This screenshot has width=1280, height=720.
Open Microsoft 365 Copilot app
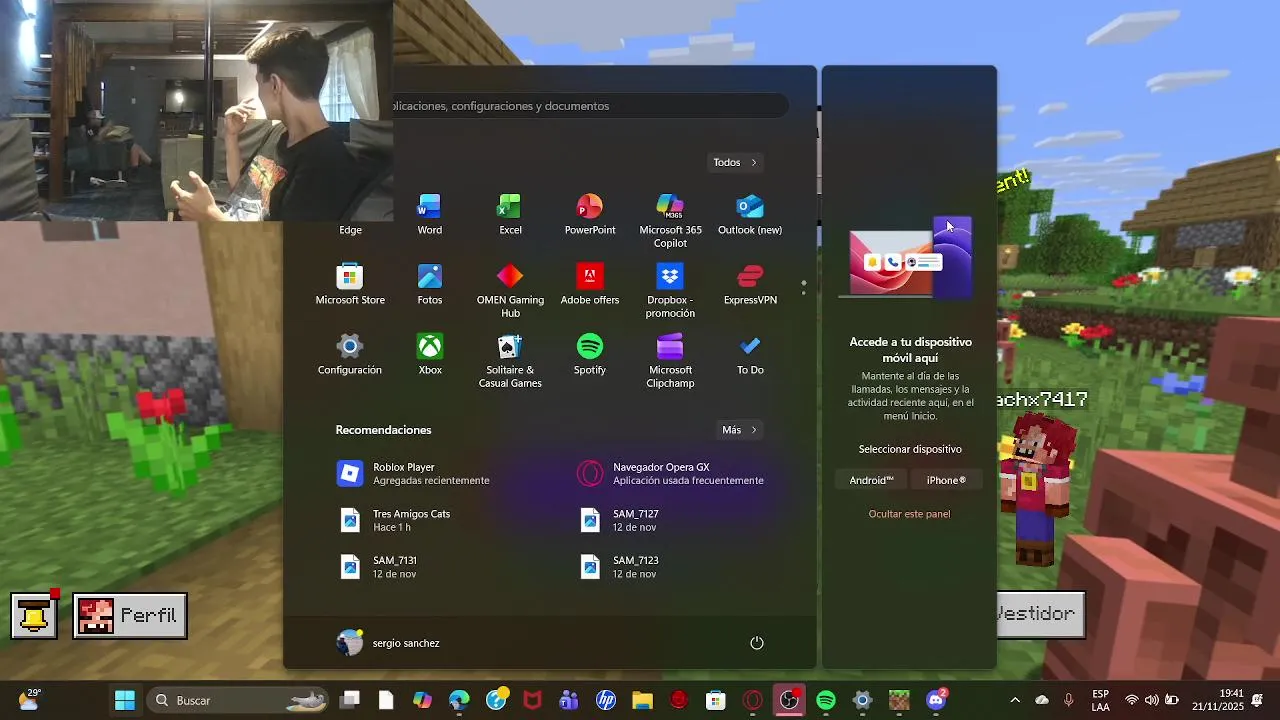point(670,221)
